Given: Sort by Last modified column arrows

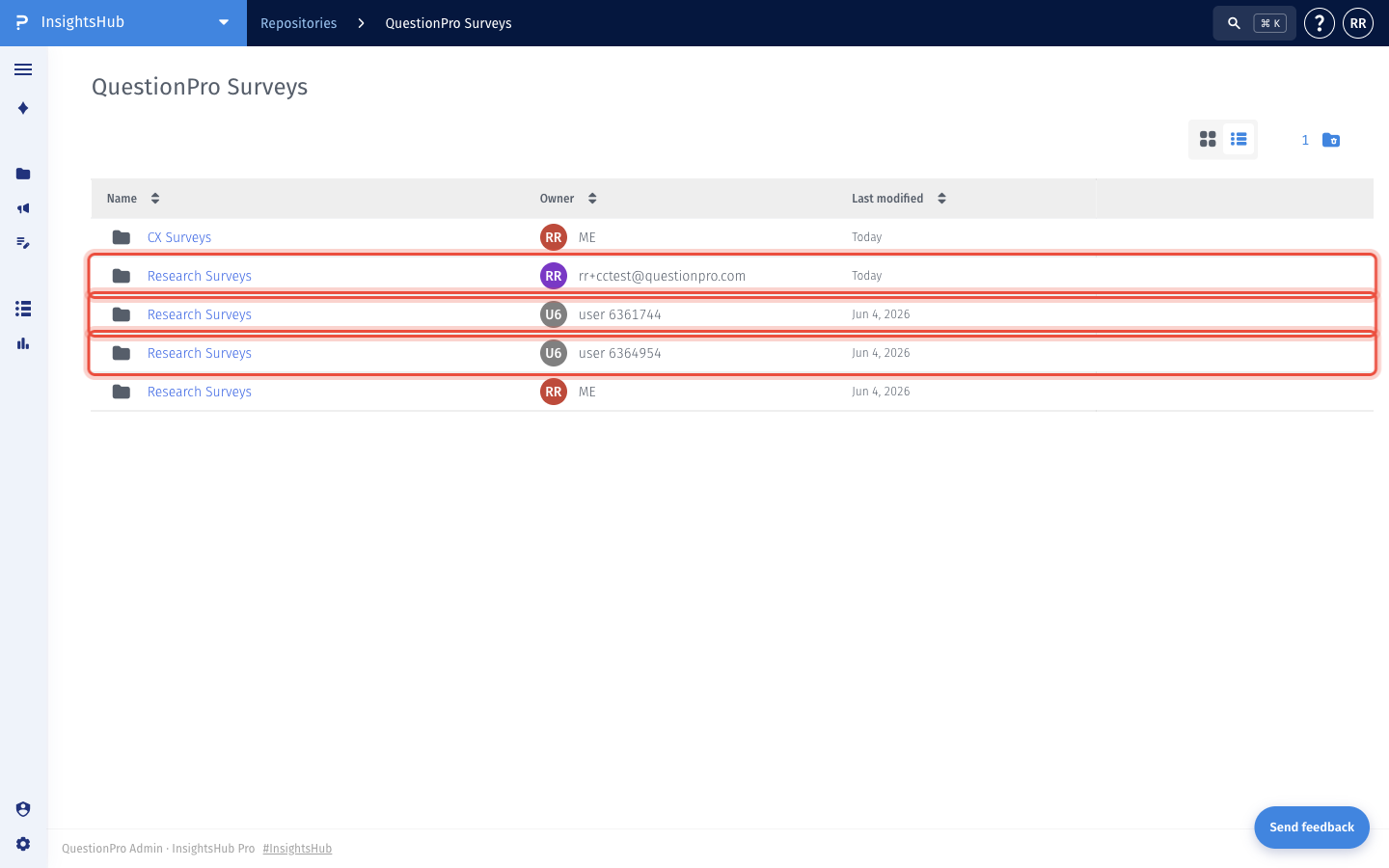Looking at the screenshot, I should [941, 199].
